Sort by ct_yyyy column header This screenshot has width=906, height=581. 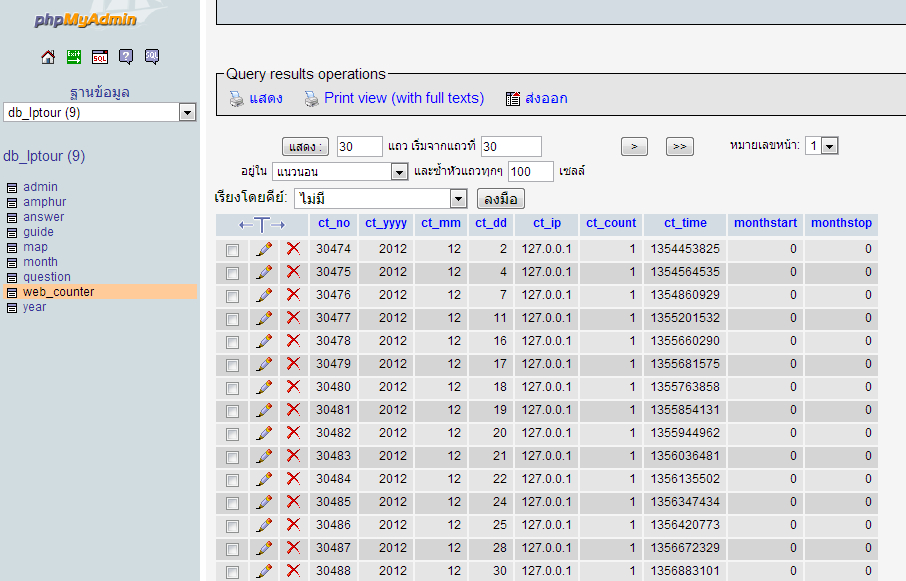386,223
